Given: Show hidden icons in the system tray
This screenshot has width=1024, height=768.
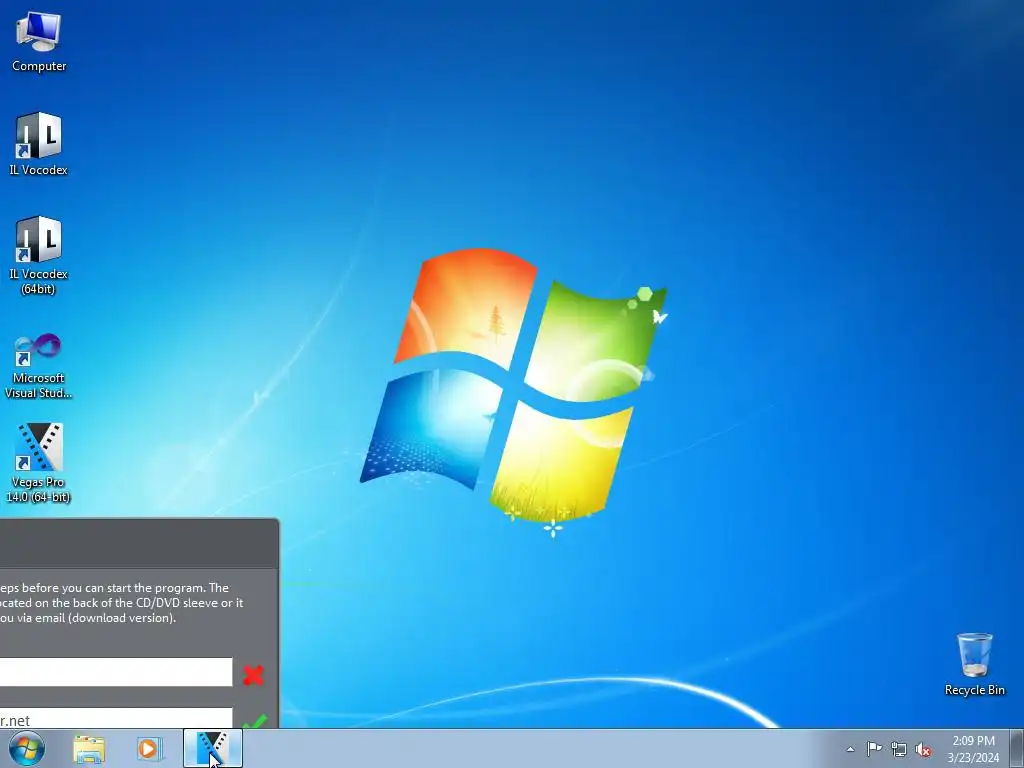Looking at the screenshot, I should click(850, 749).
